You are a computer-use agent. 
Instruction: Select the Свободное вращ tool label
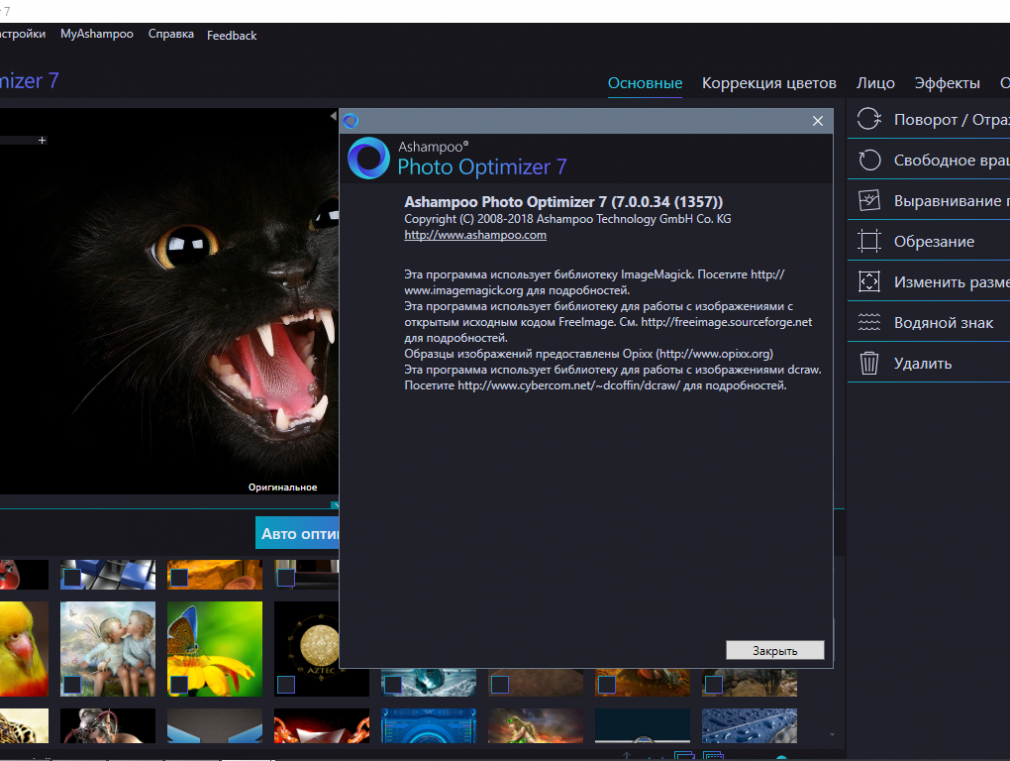tap(951, 160)
